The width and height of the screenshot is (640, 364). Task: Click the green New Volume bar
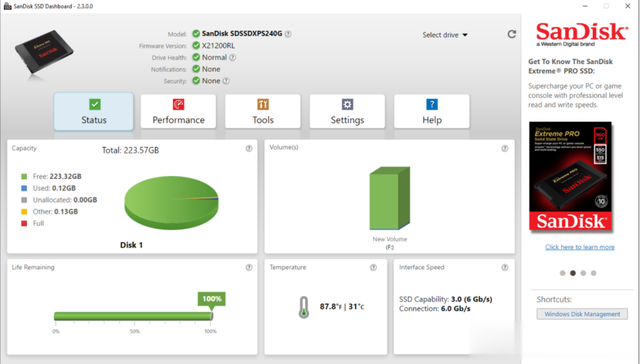[x=390, y=198]
